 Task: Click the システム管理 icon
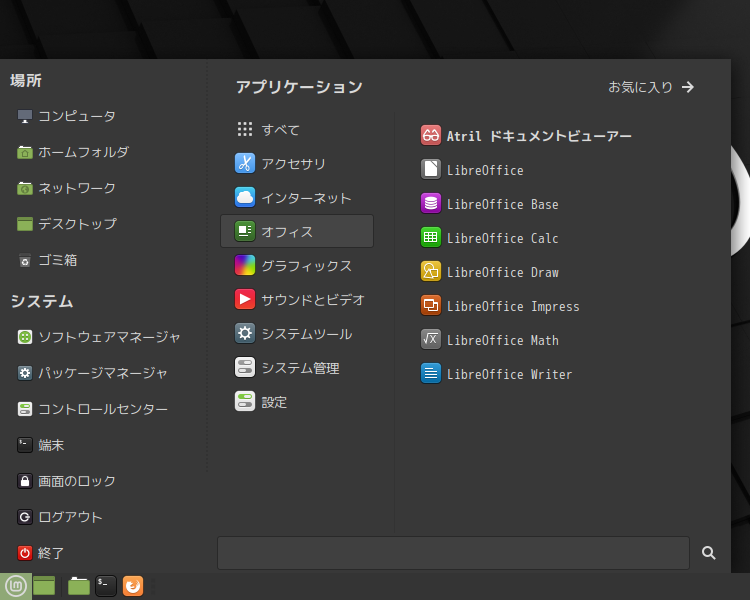click(245, 367)
